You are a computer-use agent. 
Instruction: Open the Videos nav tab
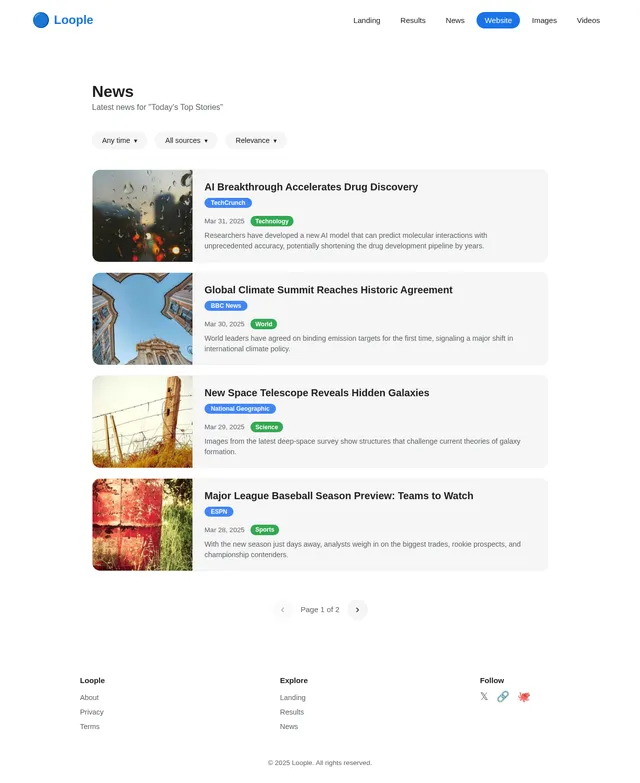(588, 20)
